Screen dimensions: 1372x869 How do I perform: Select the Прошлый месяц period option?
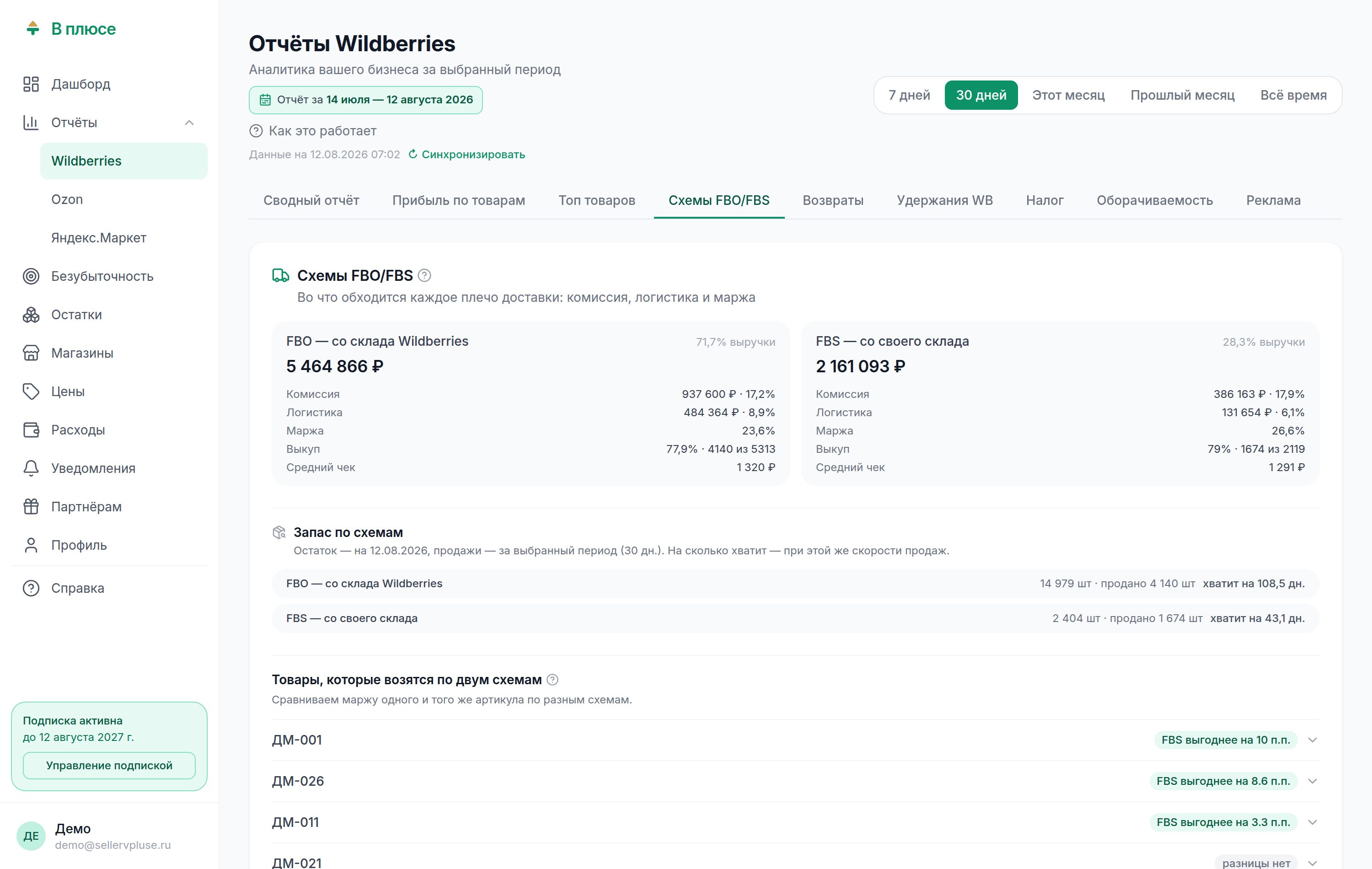click(1182, 95)
